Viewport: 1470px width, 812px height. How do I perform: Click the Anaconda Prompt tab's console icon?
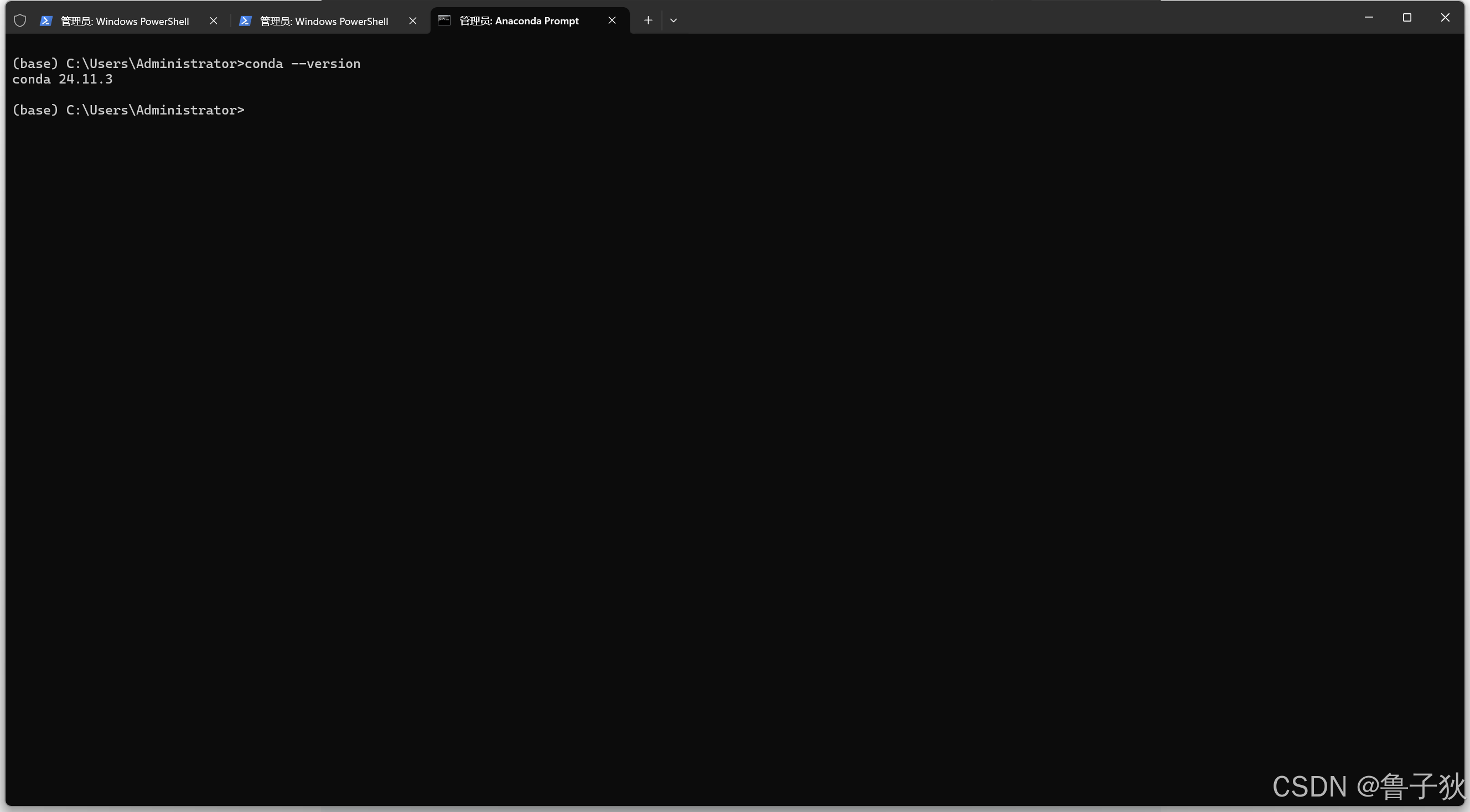click(444, 20)
